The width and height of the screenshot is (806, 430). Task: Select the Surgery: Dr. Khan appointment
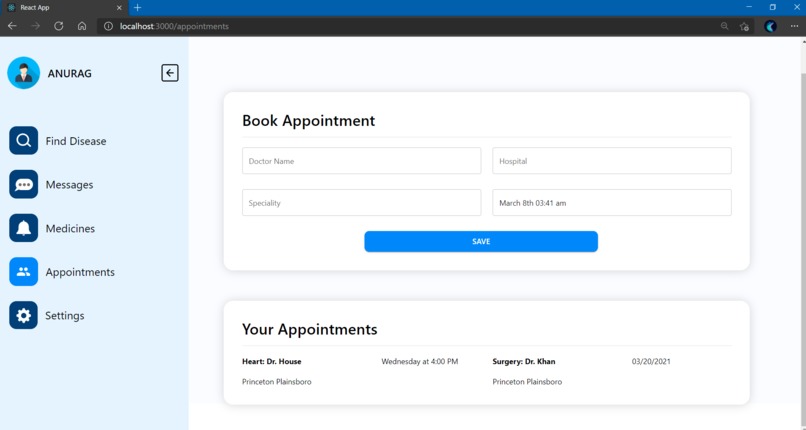(x=524, y=361)
